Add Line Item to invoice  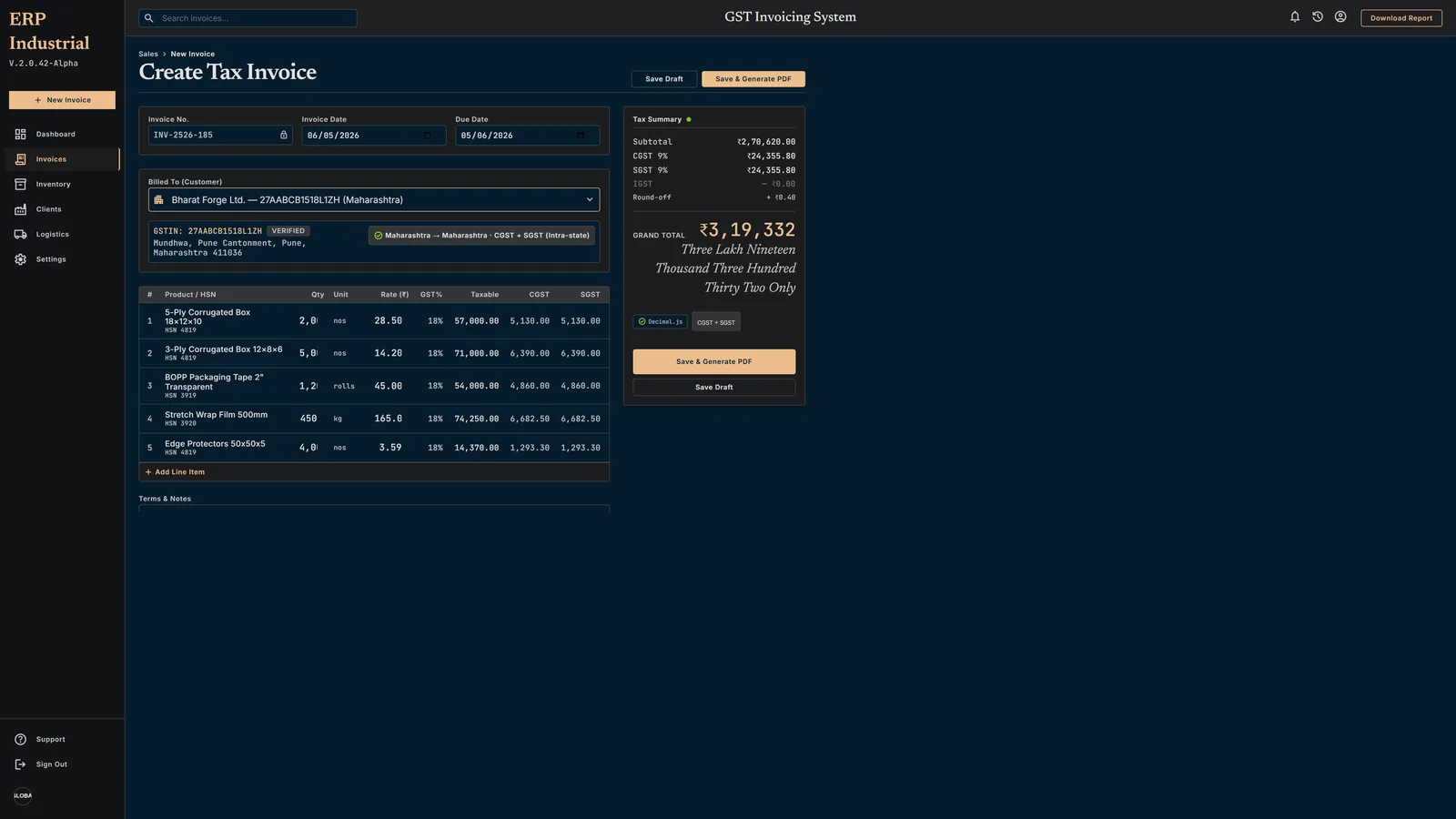tap(175, 472)
